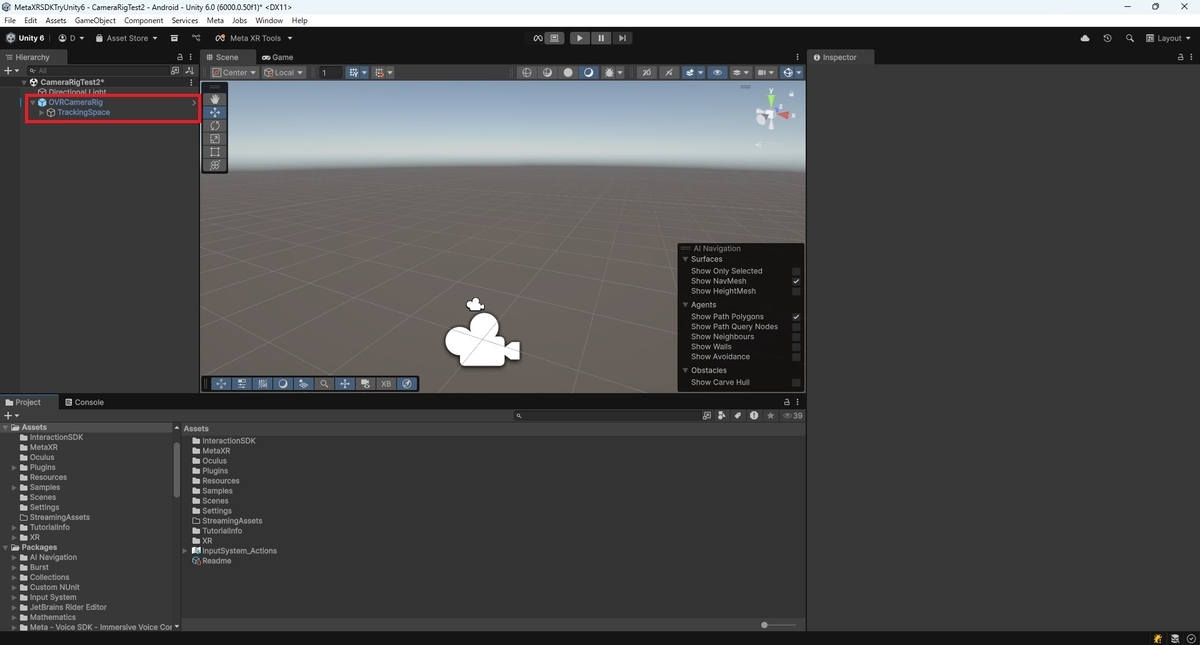Enable Show Only Selected checkbox

coord(796,271)
